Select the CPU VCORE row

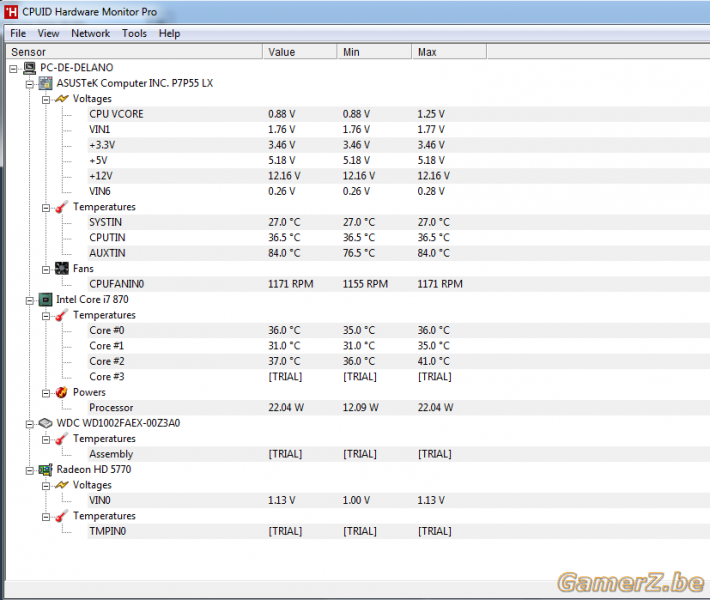[398, 114]
